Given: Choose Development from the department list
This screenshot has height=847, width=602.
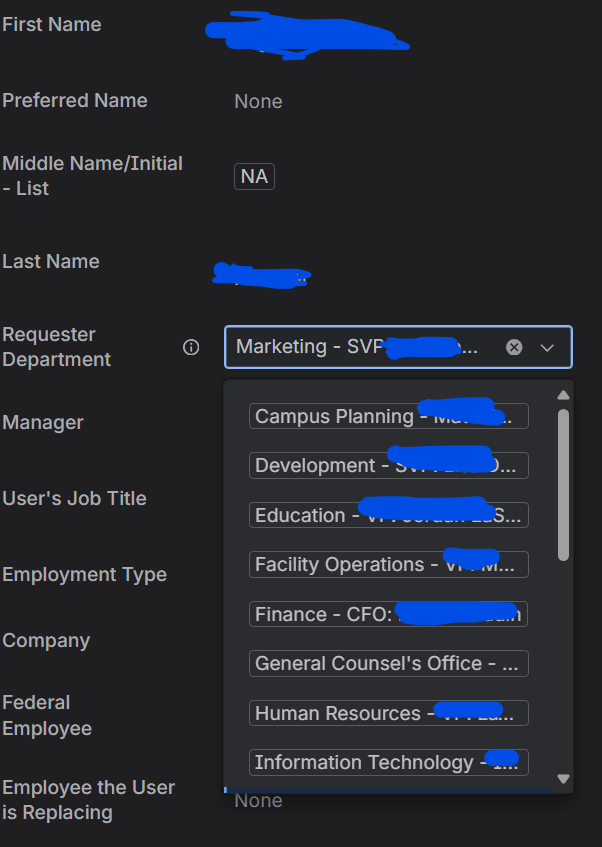Looking at the screenshot, I should point(389,466).
